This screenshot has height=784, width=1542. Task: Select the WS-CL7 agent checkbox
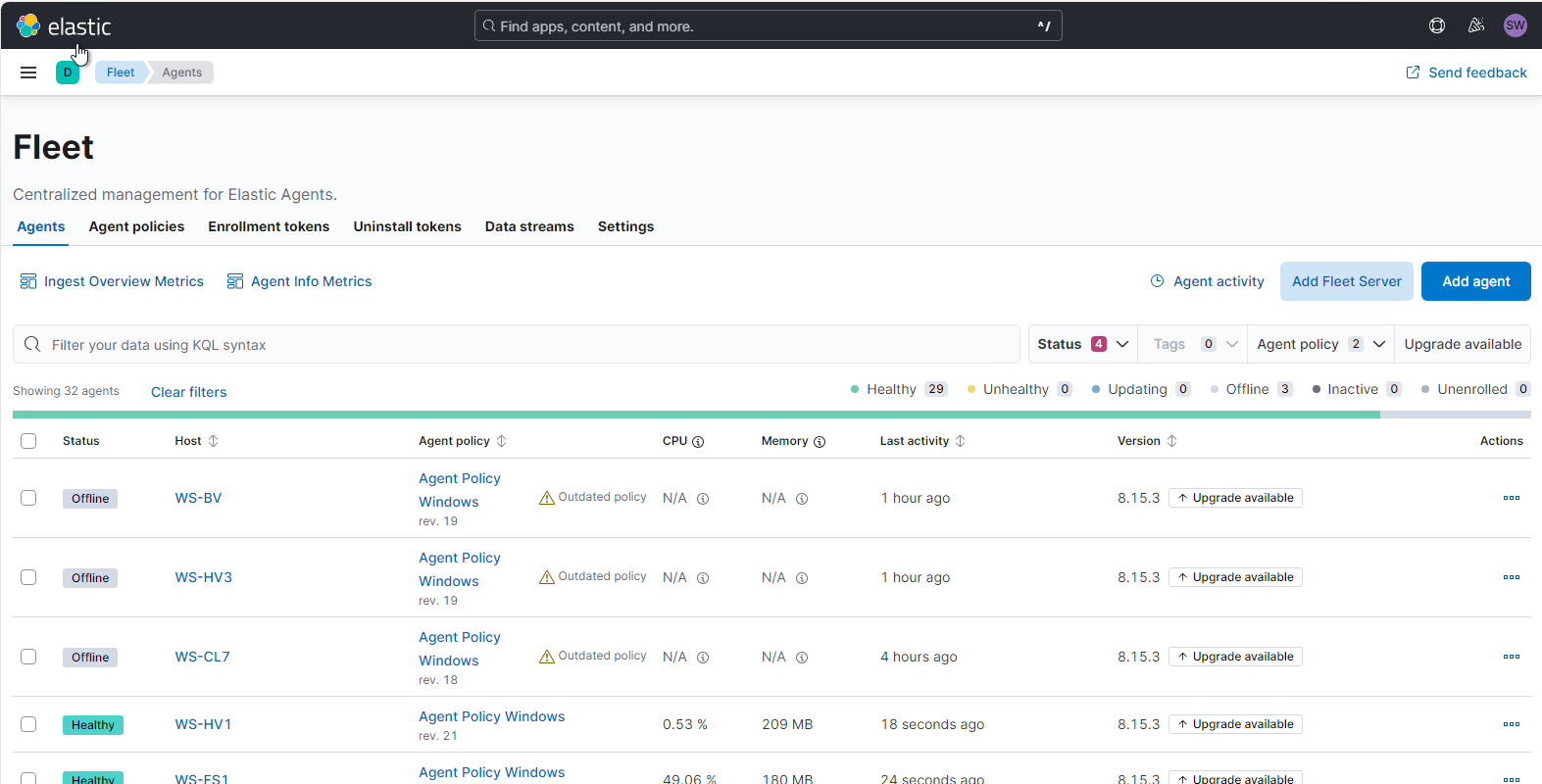pos(28,657)
